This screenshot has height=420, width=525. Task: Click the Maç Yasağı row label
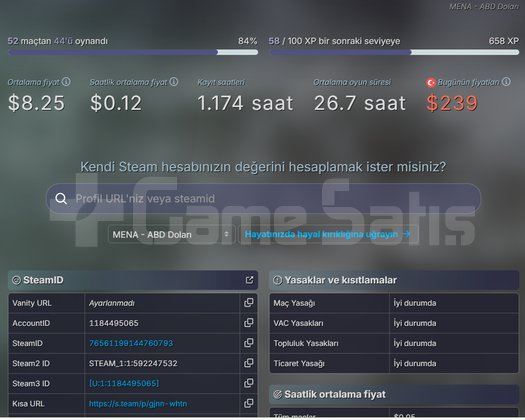294,303
